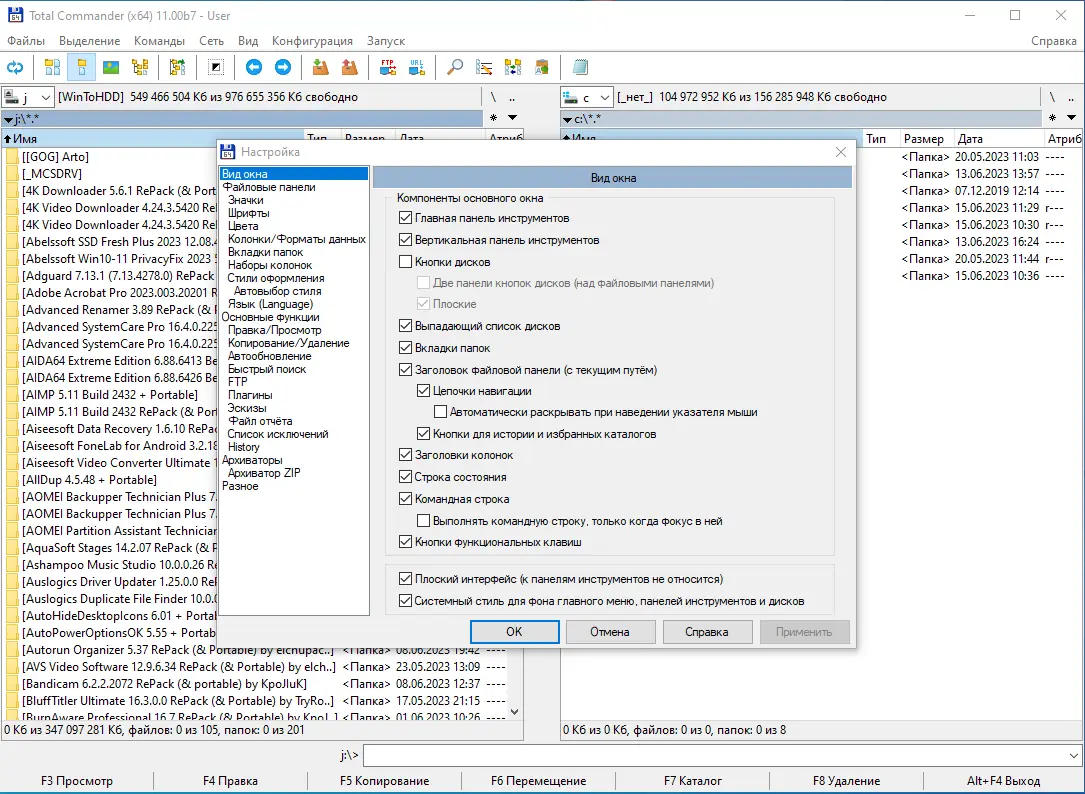Viewport: 1085px width, 794px height.
Task: Open right drive dropdown showing c
Action: tap(587, 98)
